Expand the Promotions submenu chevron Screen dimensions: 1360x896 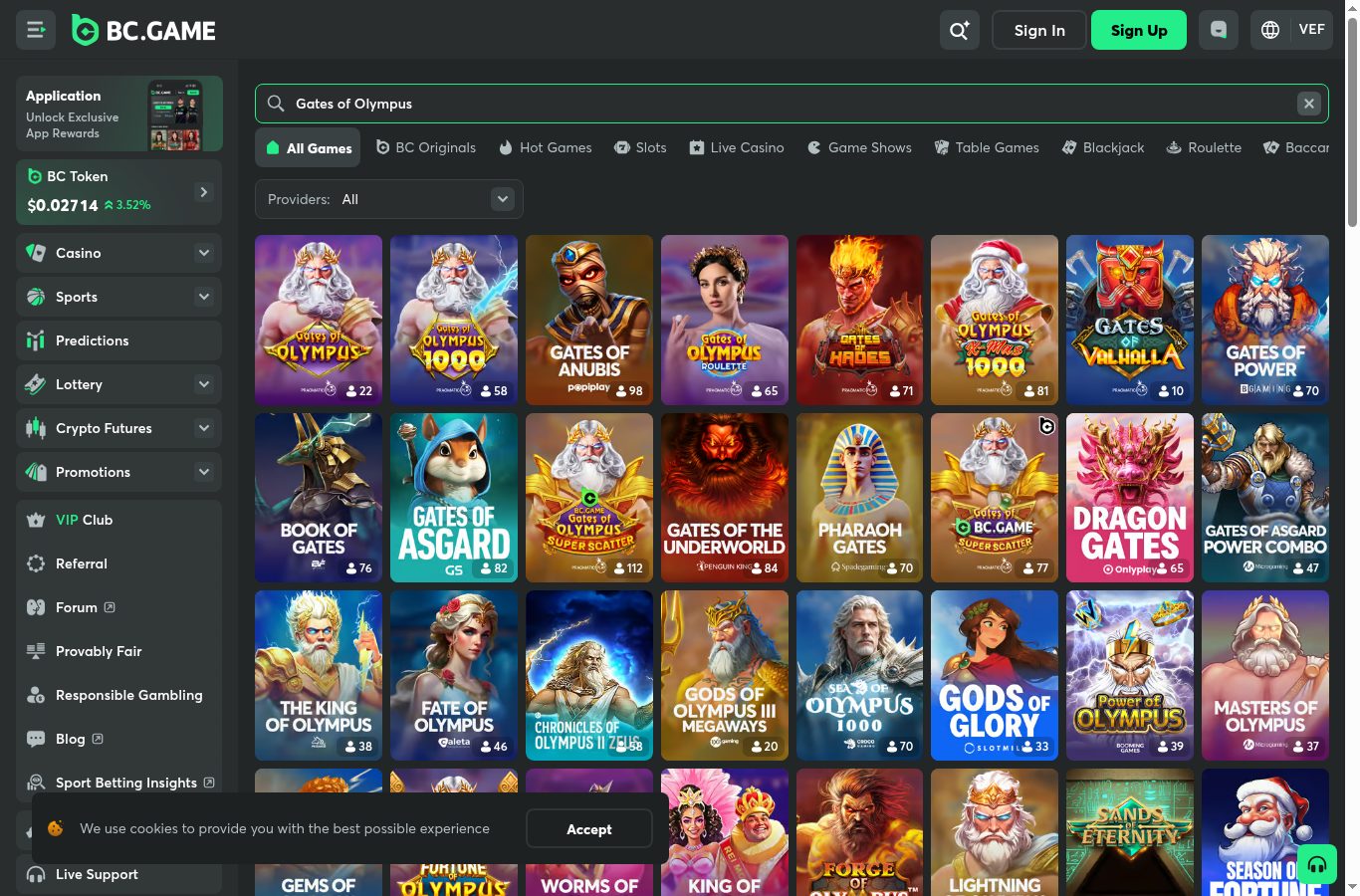pyautogui.click(x=204, y=472)
